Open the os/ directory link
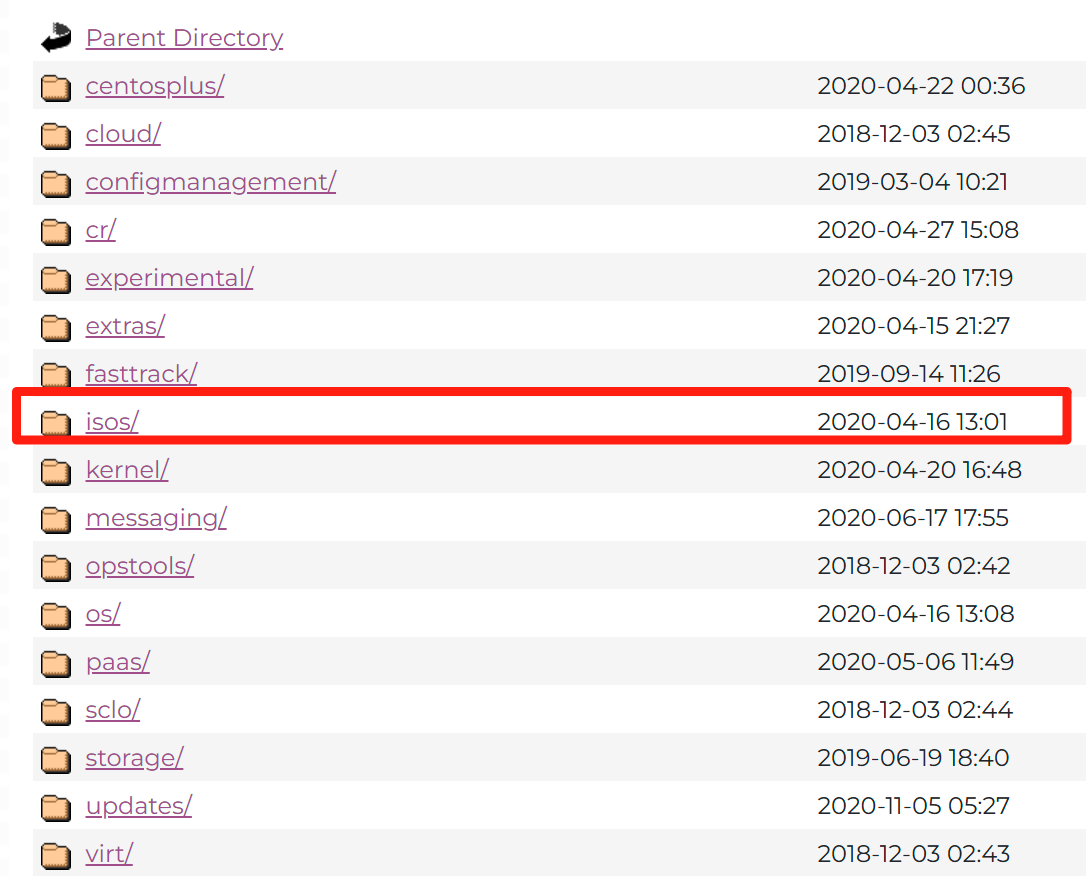Screen dimensions: 1086x876 click(x=103, y=614)
